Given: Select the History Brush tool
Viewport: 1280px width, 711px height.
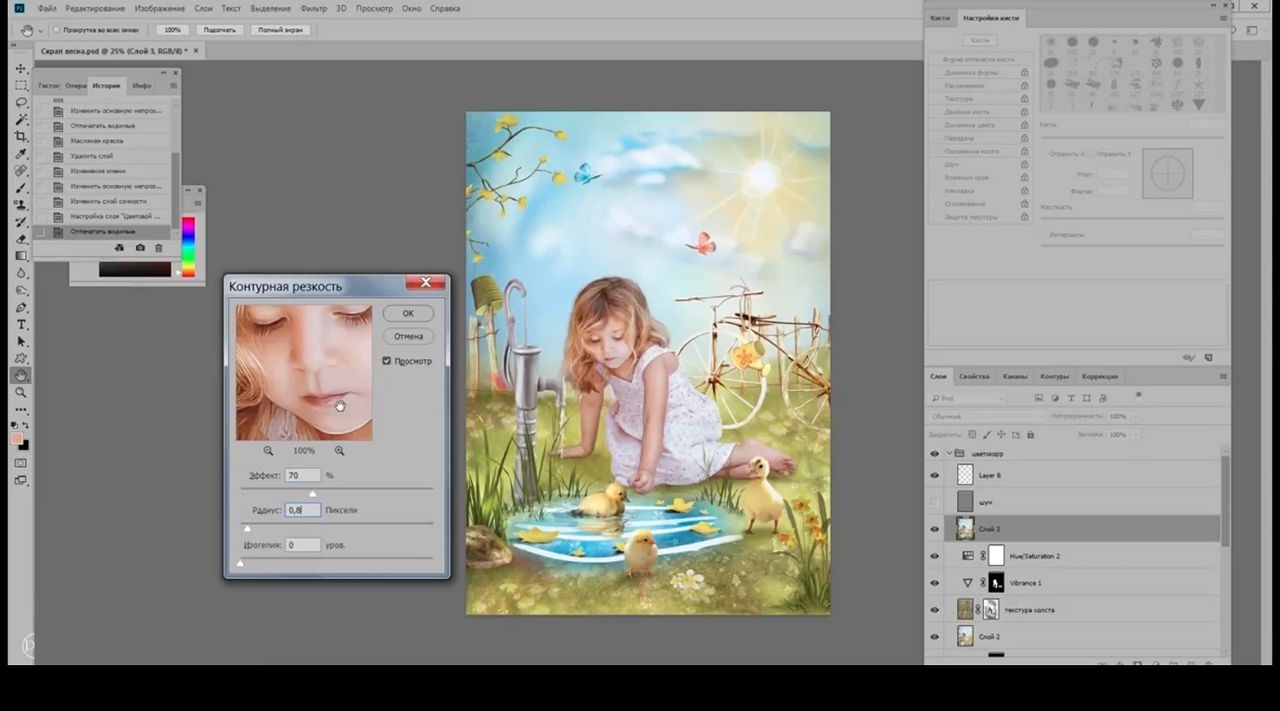Looking at the screenshot, I should tap(21, 221).
